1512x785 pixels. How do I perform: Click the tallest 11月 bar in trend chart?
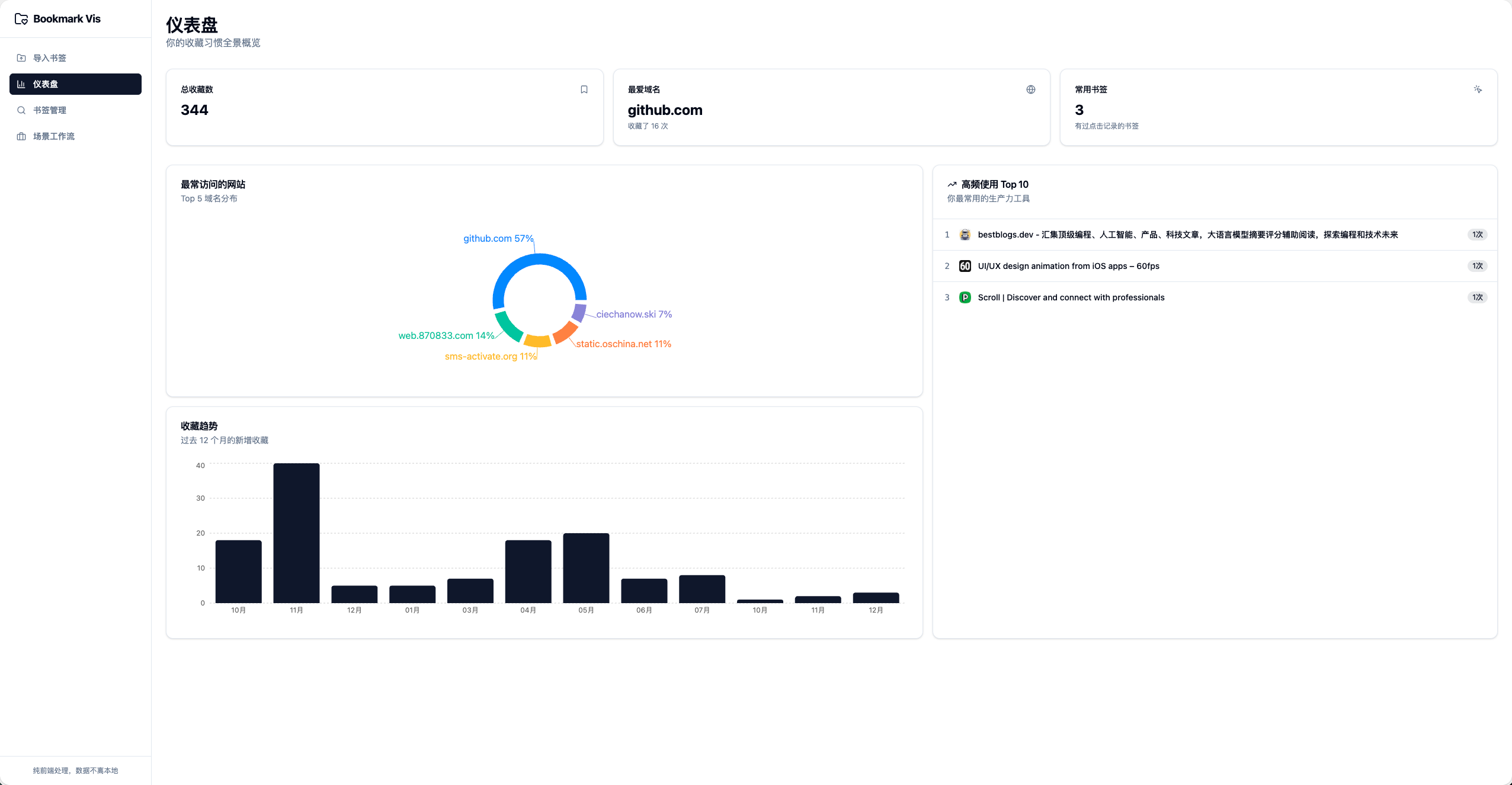click(x=296, y=533)
